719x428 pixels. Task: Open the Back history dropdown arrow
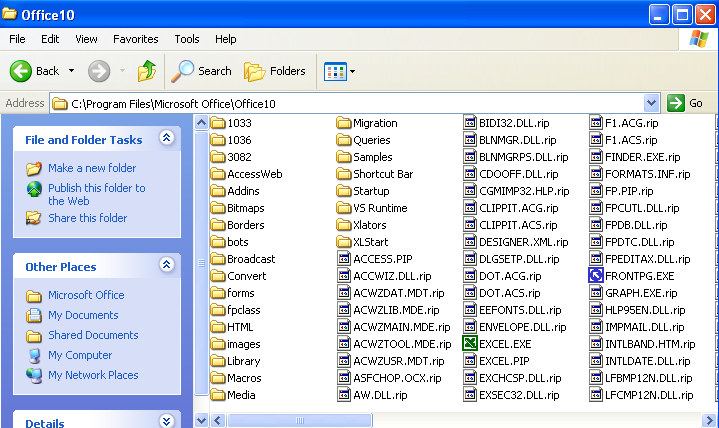coord(72,71)
